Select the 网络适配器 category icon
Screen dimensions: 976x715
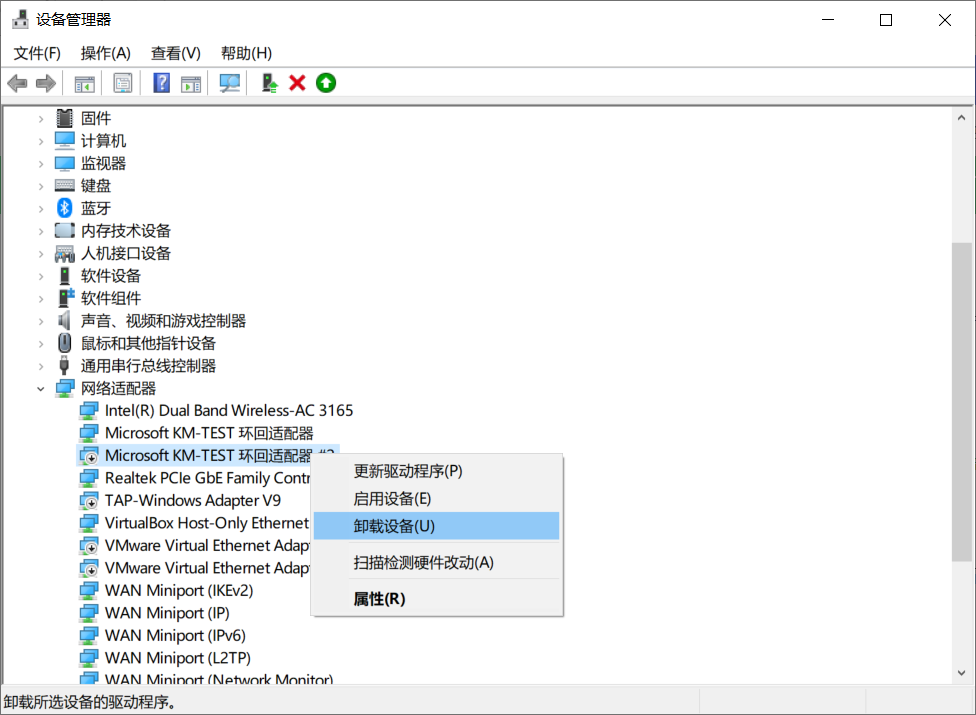pyautogui.click(x=65, y=388)
